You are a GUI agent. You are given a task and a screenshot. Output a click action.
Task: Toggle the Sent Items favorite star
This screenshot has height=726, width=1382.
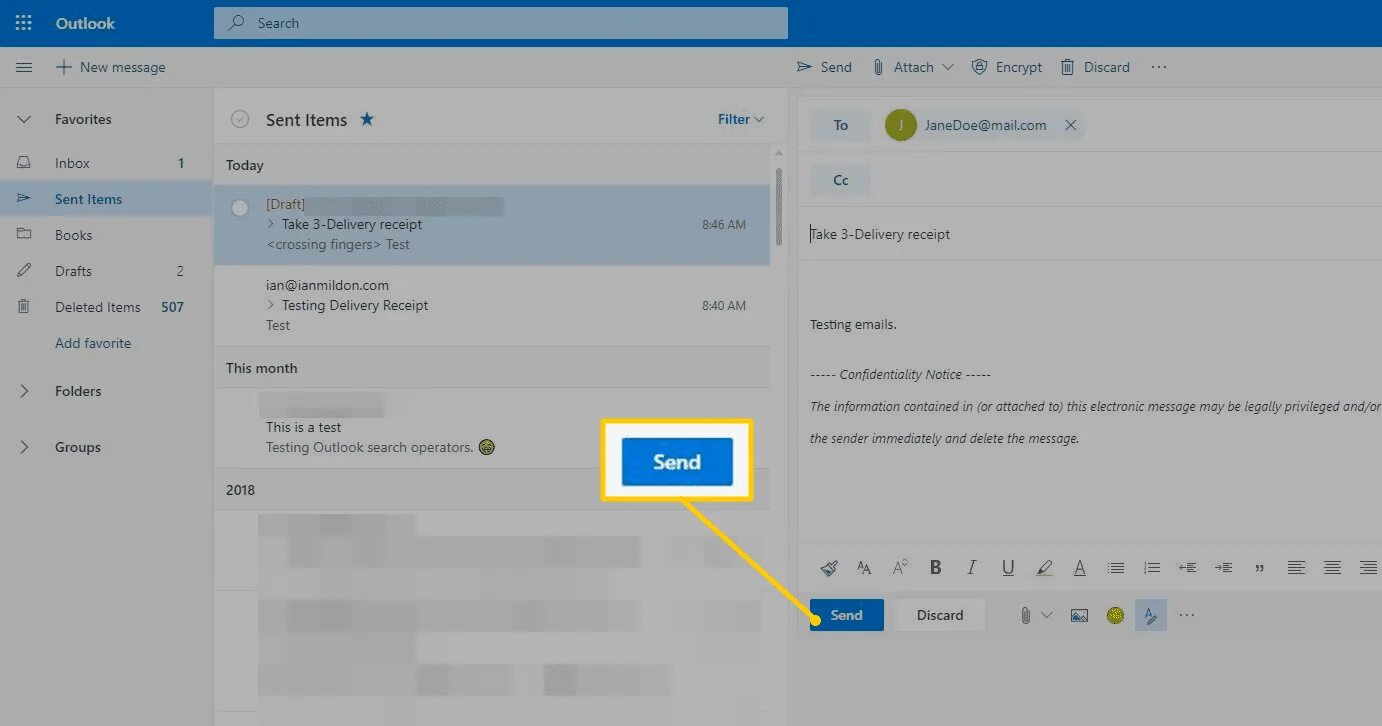tap(367, 119)
